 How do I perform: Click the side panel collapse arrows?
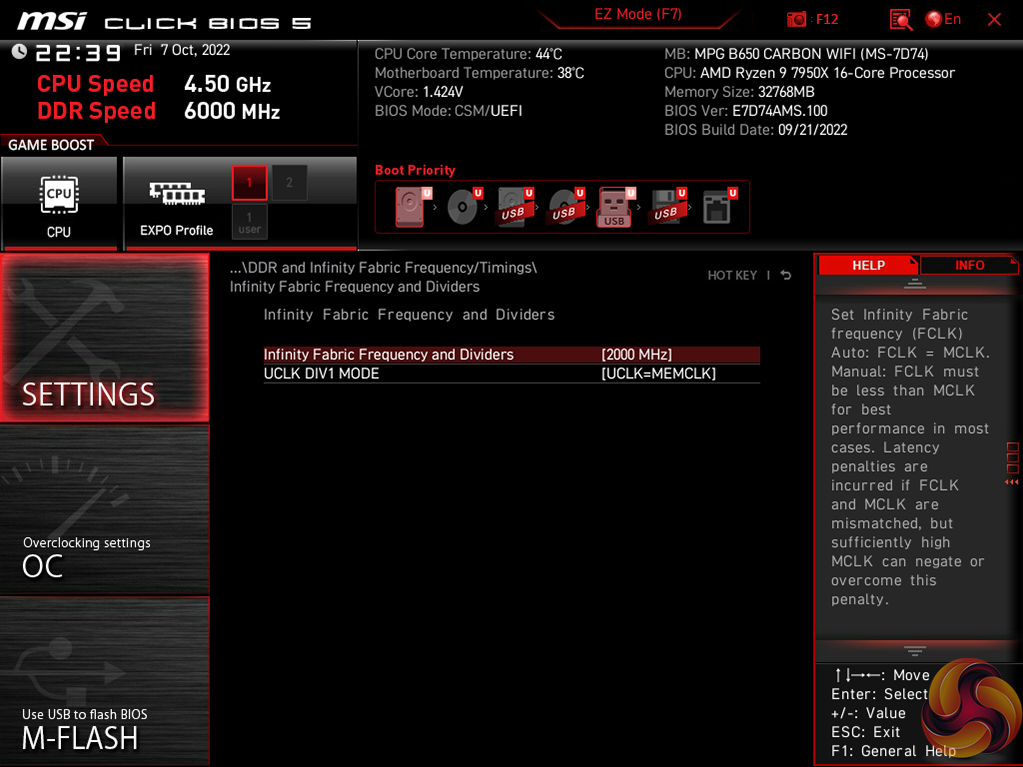[x=1011, y=482]
